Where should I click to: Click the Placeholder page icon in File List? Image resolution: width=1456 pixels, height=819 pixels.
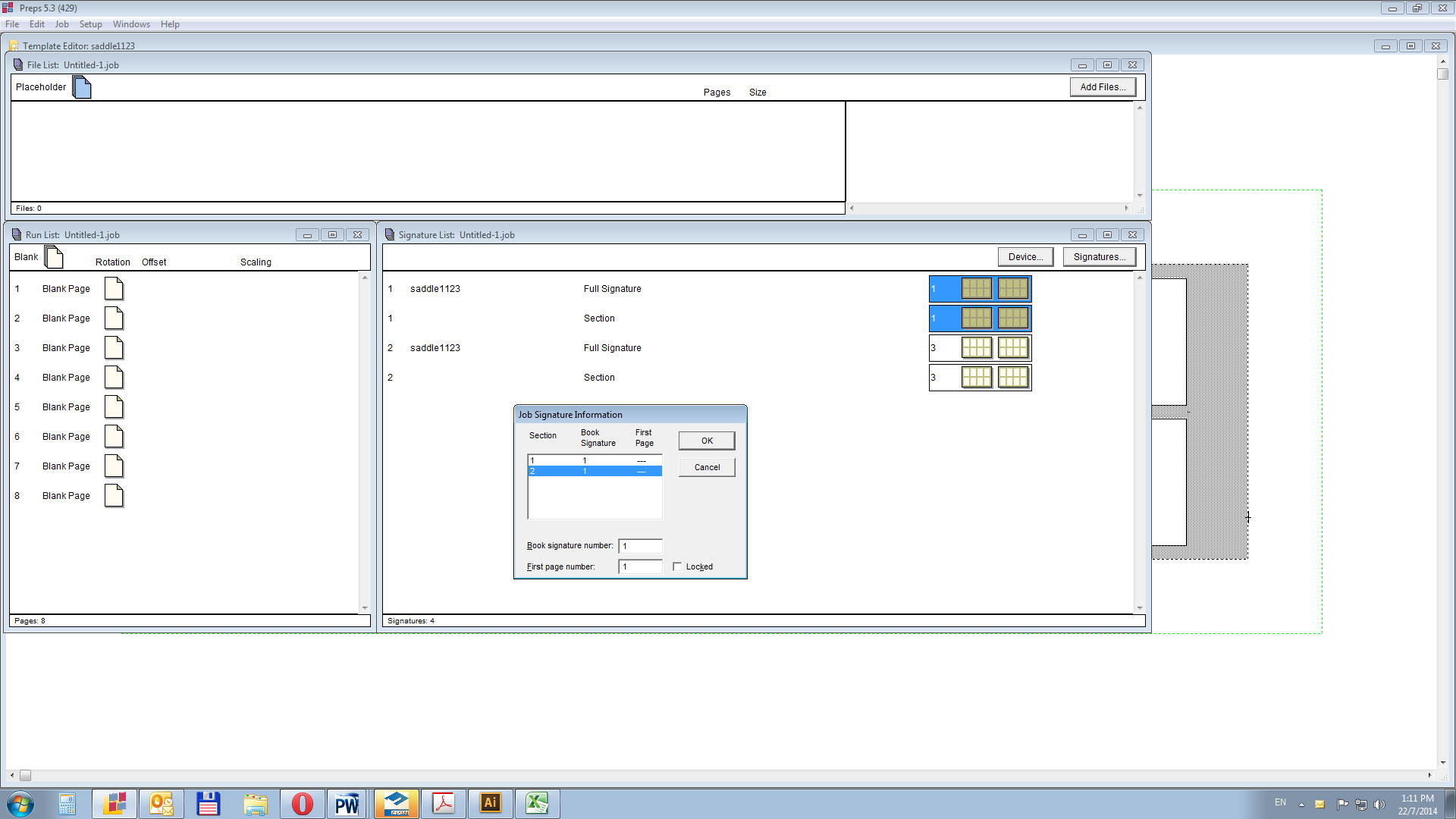[x=82, y=87]
